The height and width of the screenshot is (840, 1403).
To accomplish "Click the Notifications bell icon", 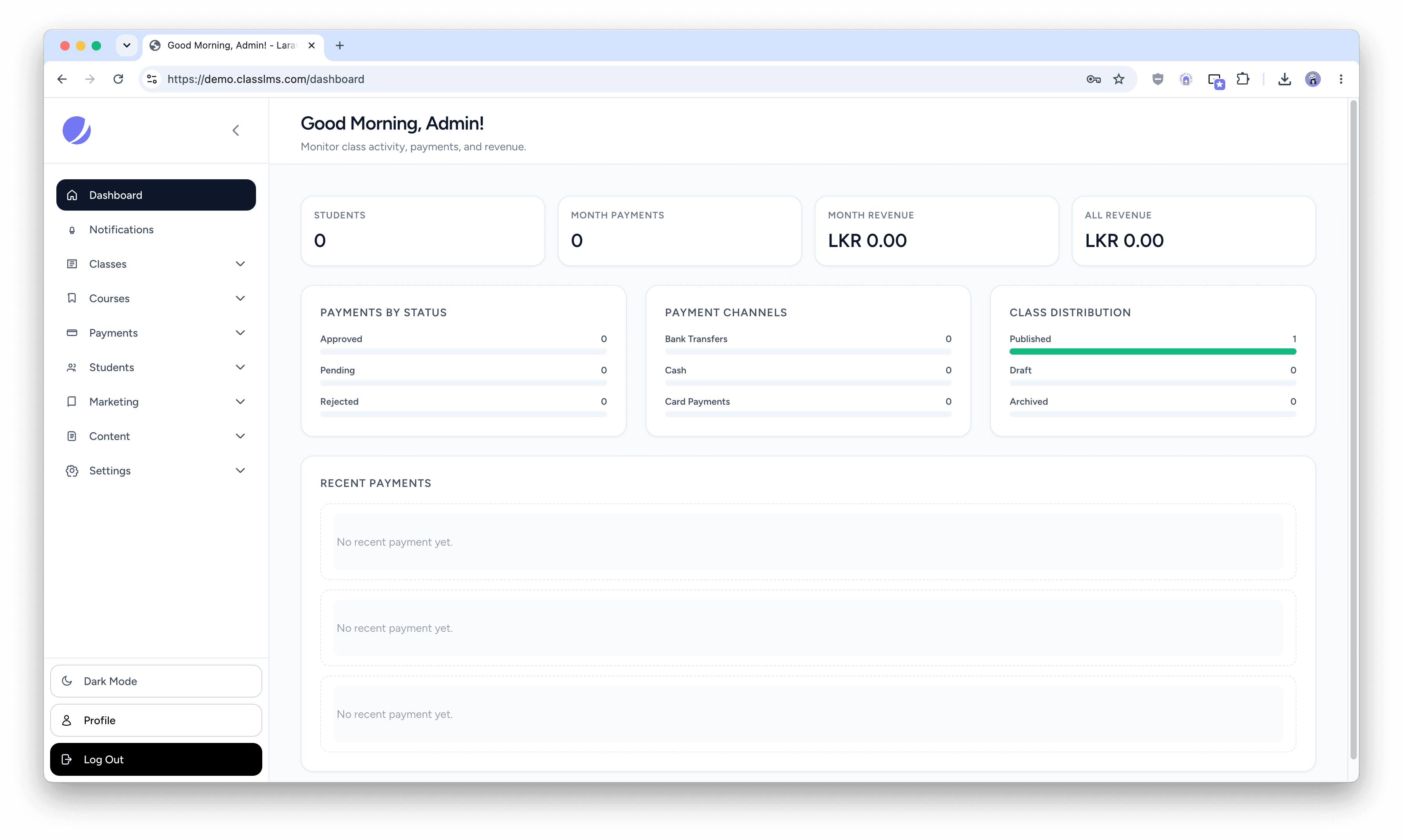I will click(x=72, y=230).
